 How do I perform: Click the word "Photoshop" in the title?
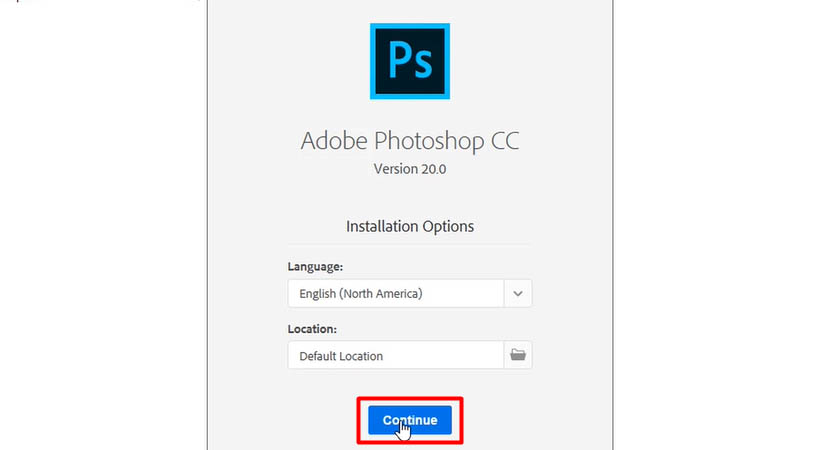(x=420, y=140)
